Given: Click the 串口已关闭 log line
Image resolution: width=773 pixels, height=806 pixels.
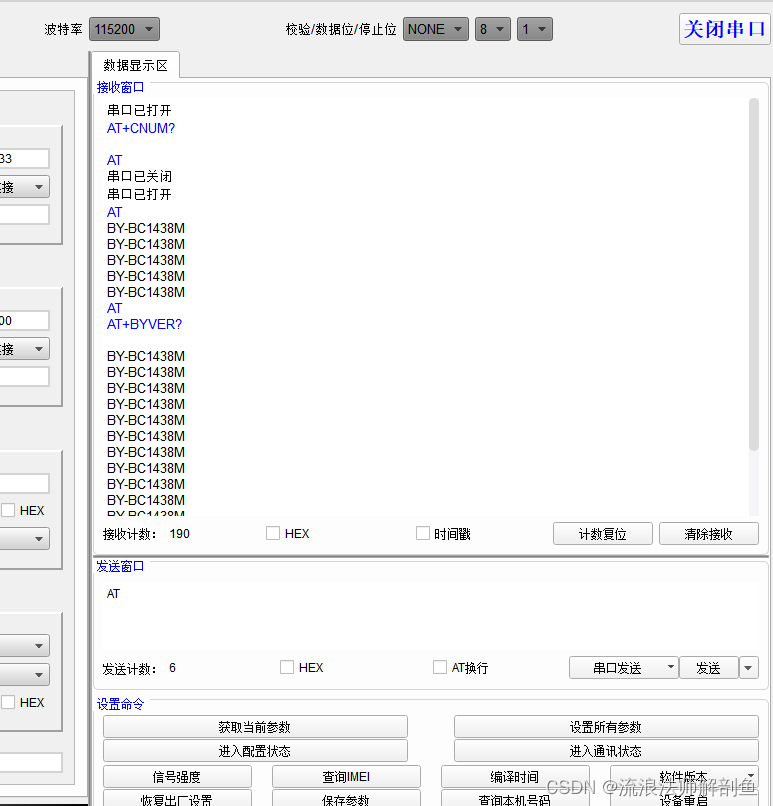Looking at the screenshot, I should pos(139,176).
